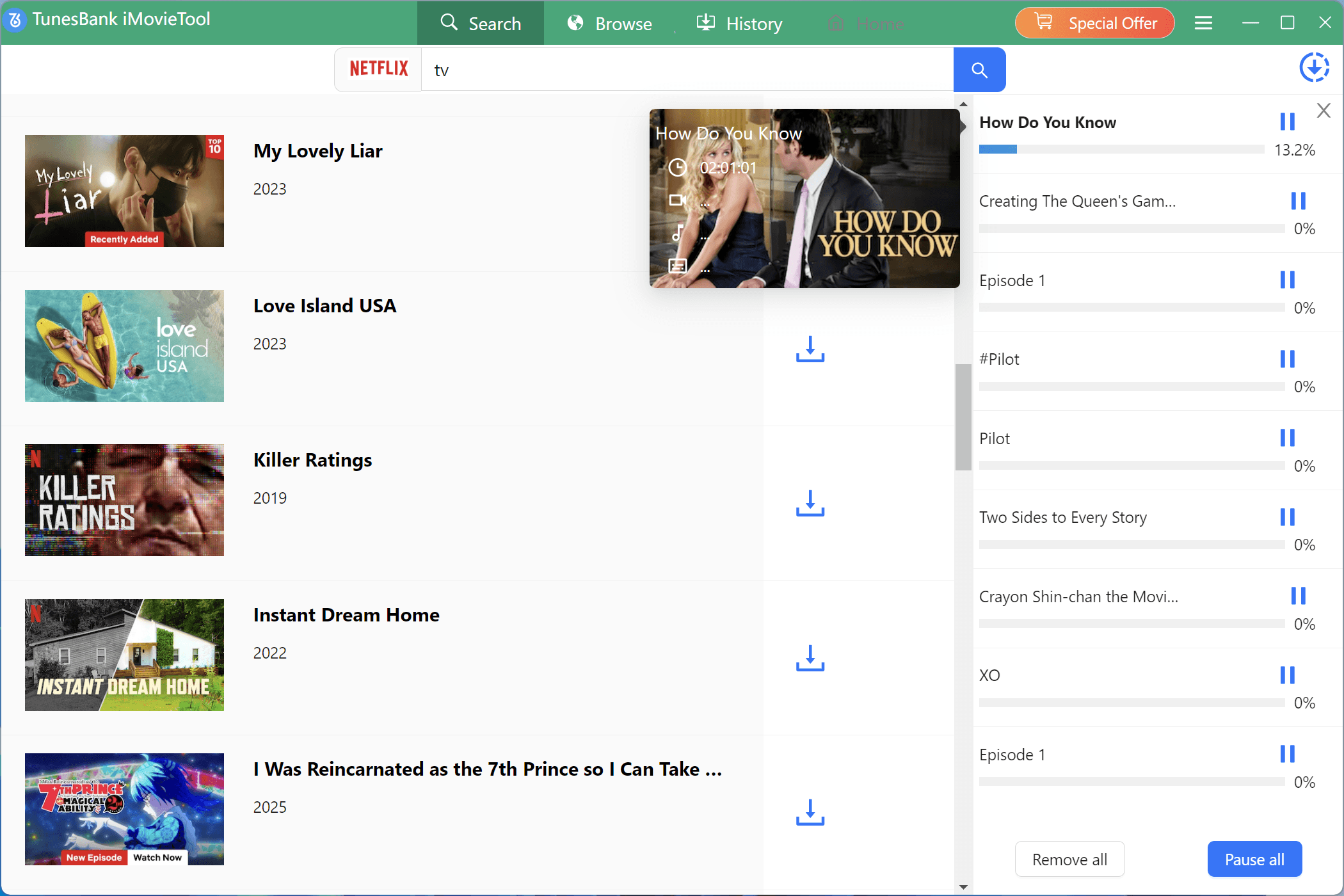
Task: Click the TunesBank app logo
Action: pos(15,20)
